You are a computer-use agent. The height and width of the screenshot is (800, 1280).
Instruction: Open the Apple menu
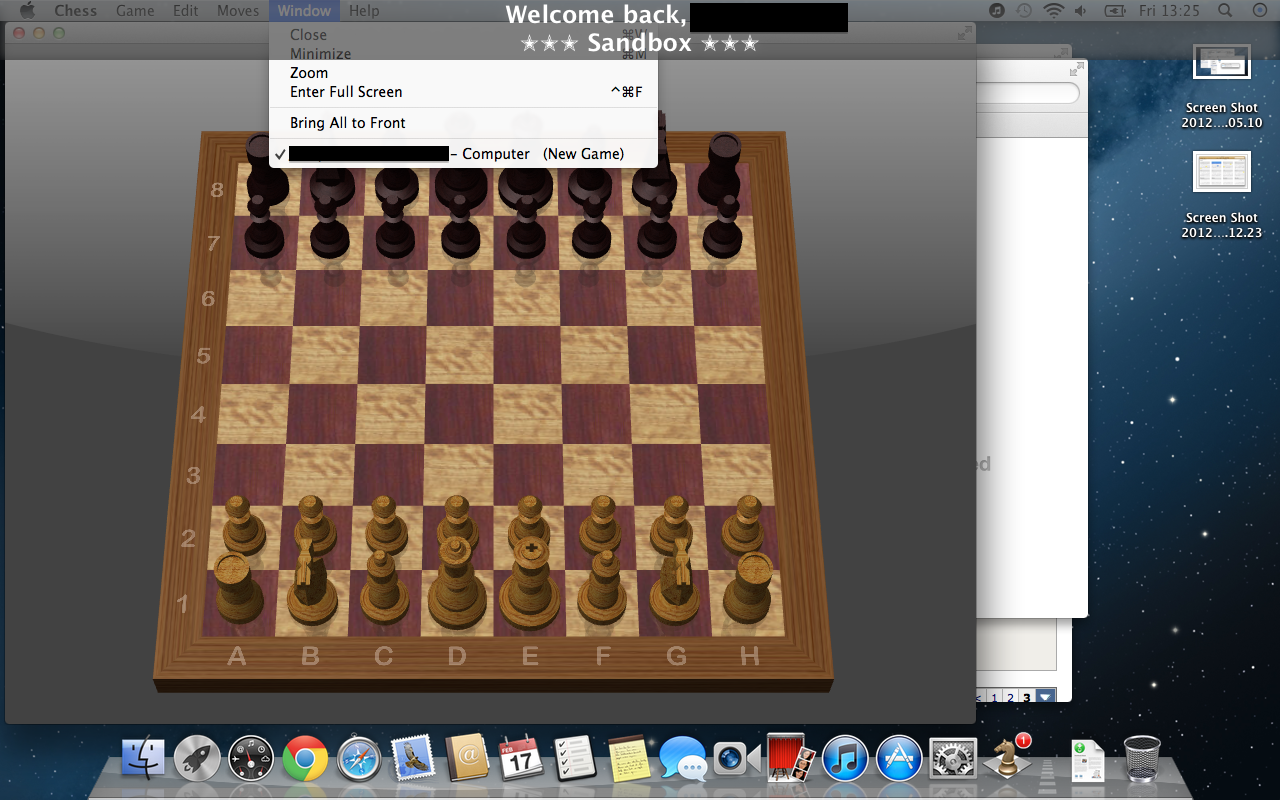pyautogui.click(x=27, y=11)
